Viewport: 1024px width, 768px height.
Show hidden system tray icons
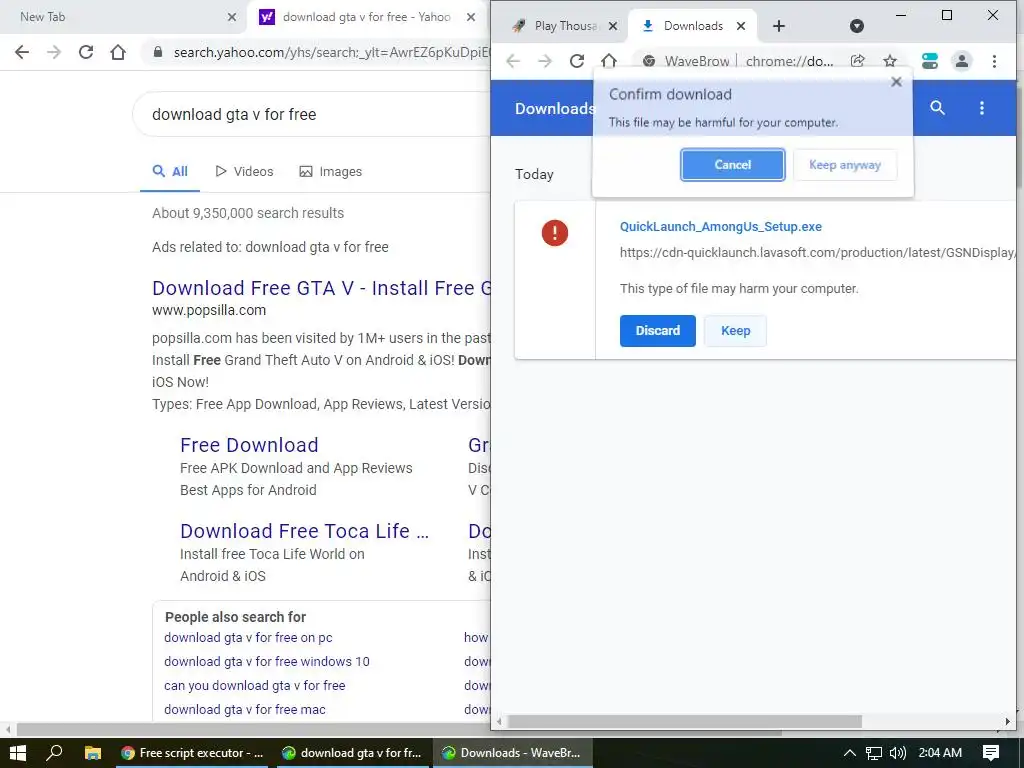pyautogui.click(x=850, y=753)
